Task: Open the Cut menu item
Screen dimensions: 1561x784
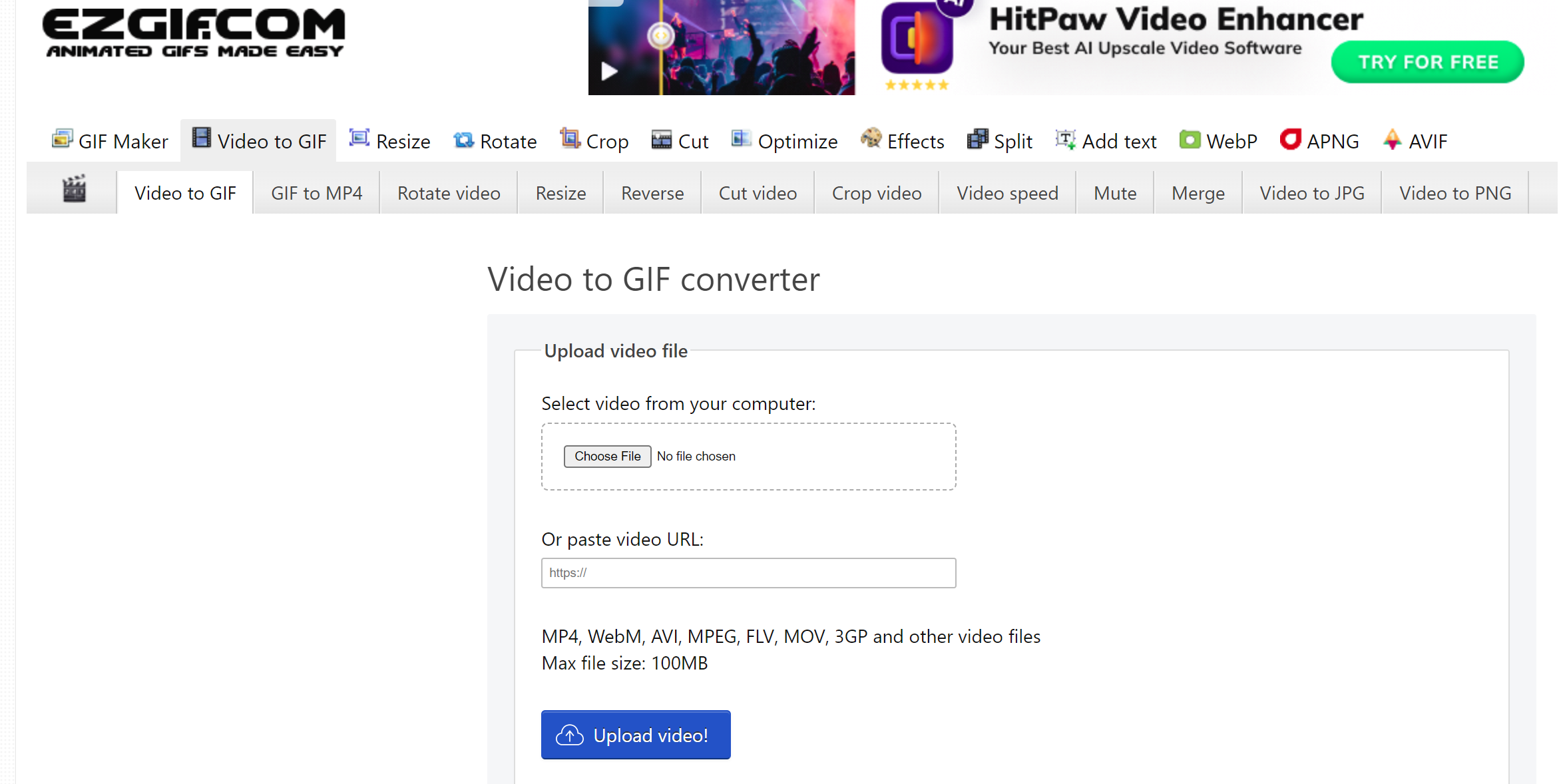Action: pyautogui.click(x=680, y=140)
